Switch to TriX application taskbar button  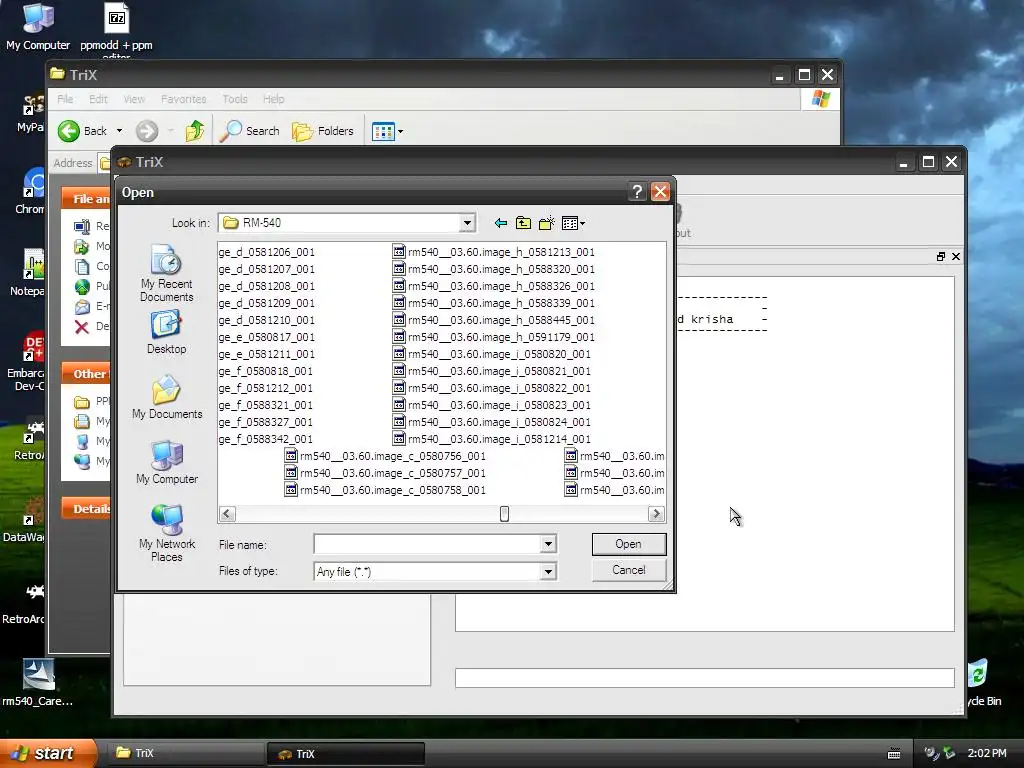coord(345,754)
